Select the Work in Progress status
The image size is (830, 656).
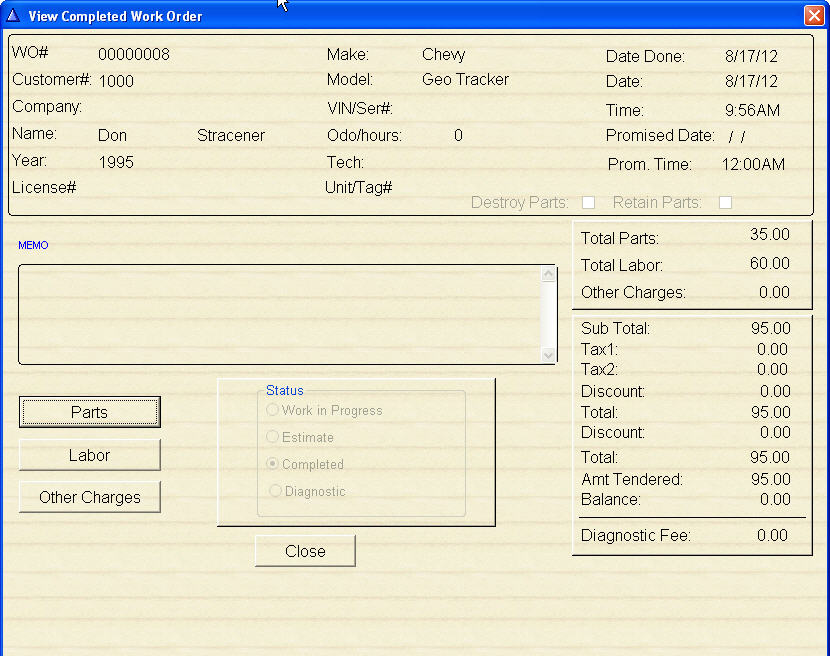[274, 410]
